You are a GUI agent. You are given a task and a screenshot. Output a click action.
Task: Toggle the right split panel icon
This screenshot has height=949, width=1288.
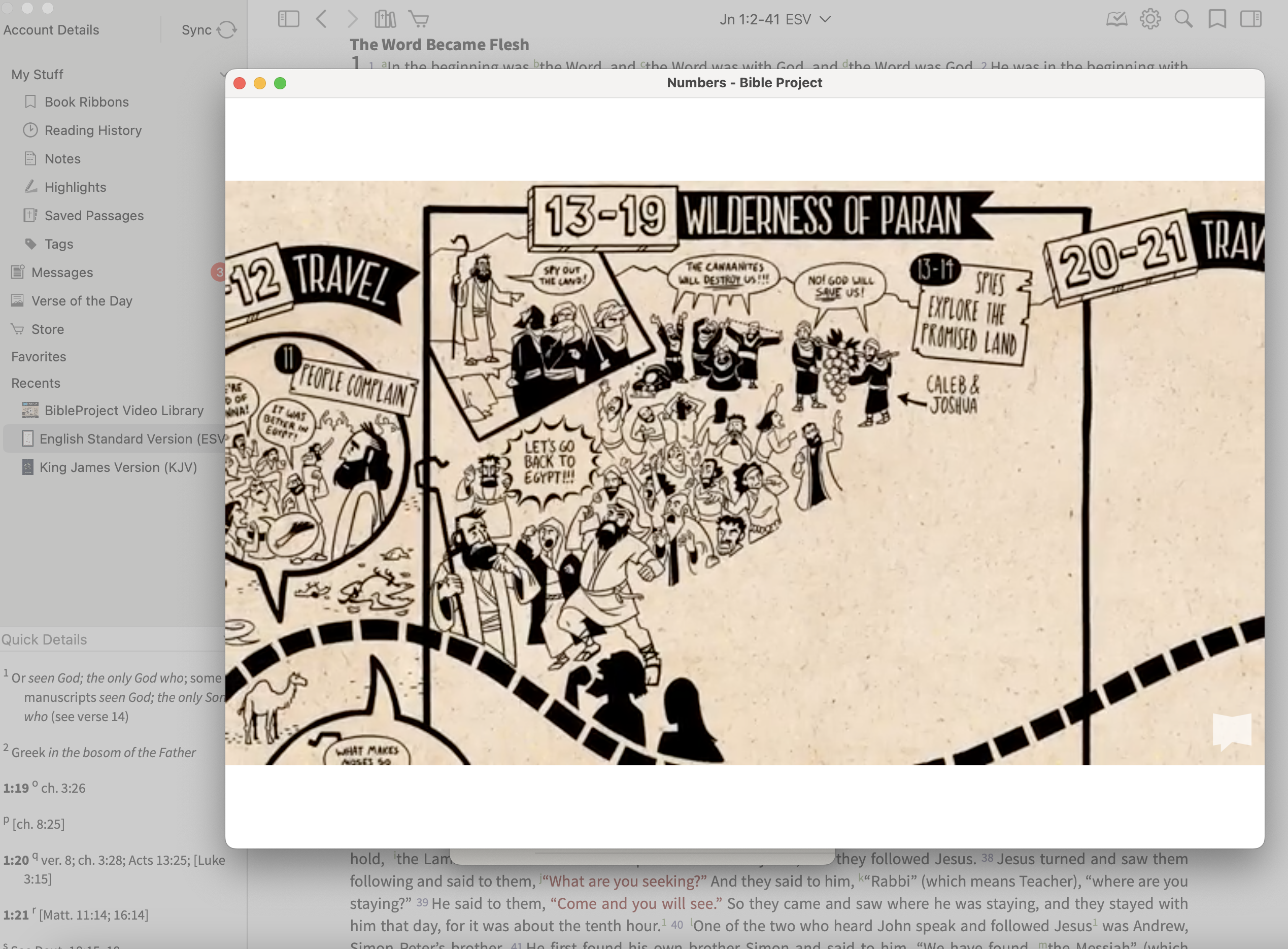1250,19
